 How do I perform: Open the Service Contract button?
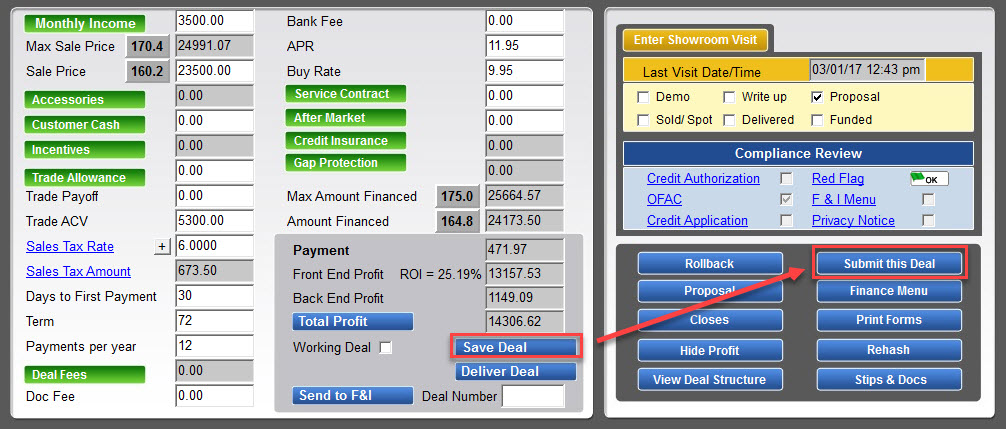click(346, 94)
